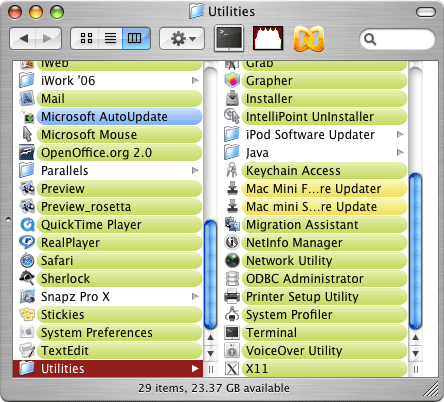The height and width of the screenshot is (402, 444).
Task: Click the Mail stamp icon
Action: coord(27,98)
